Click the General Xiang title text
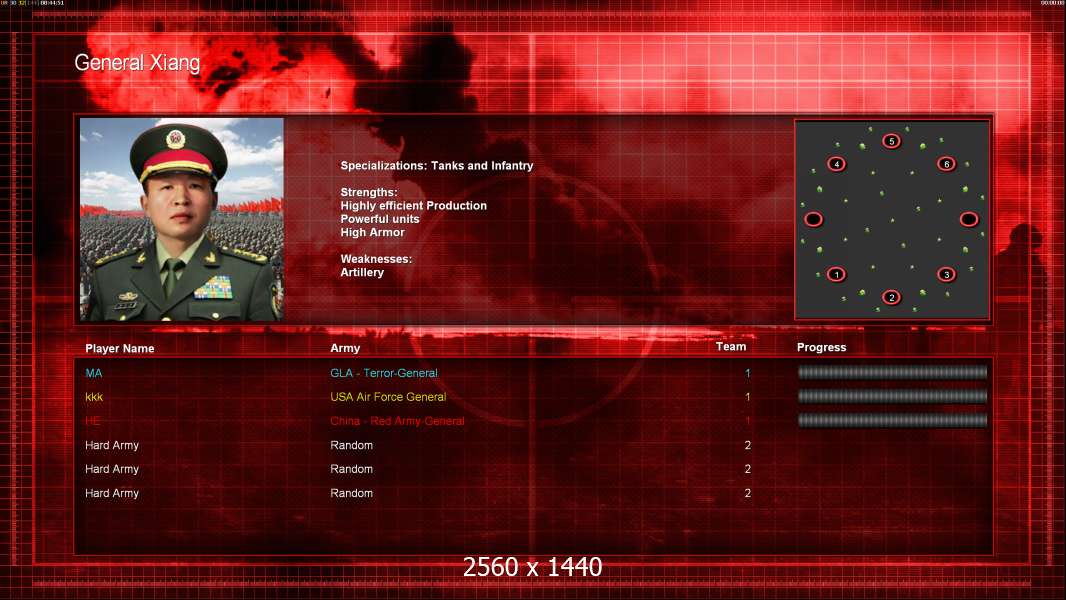Viewport: 1066px width, 600px height. click(137, 63)
